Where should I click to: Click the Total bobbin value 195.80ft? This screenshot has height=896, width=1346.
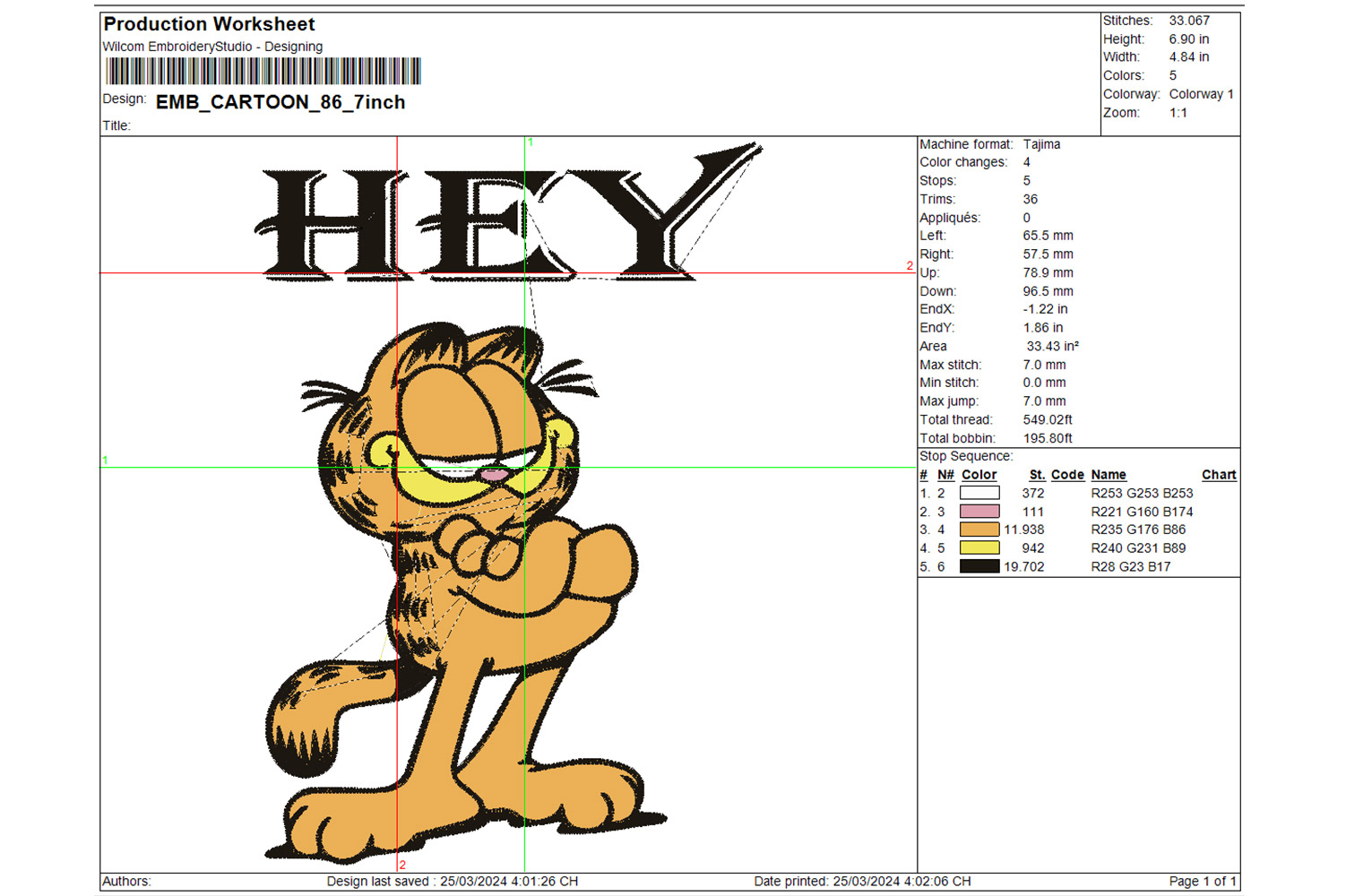(1048, 438)
